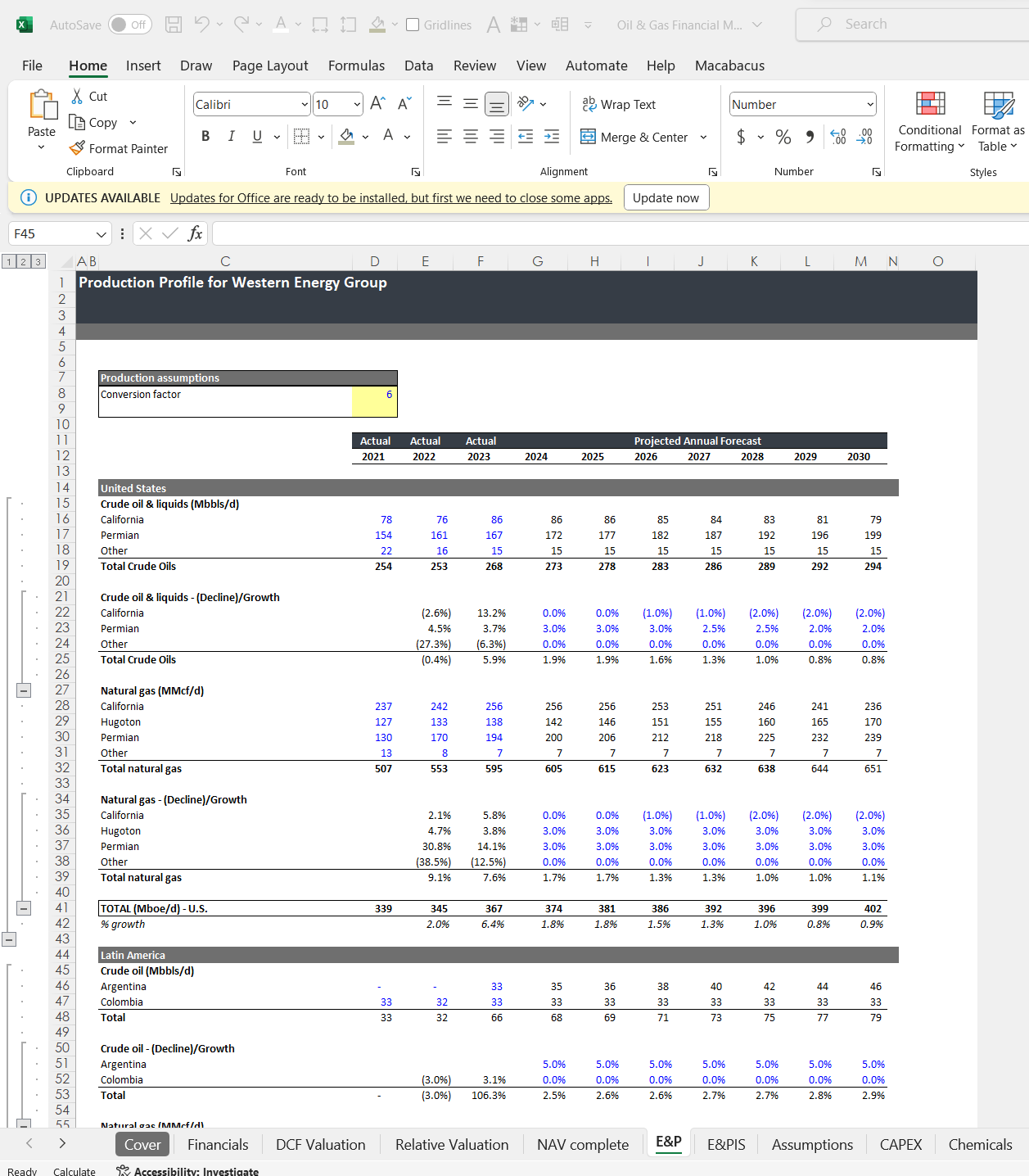Increase decimal places
The width and height of the screenshot is (1029, 1176).
point(837,137)
